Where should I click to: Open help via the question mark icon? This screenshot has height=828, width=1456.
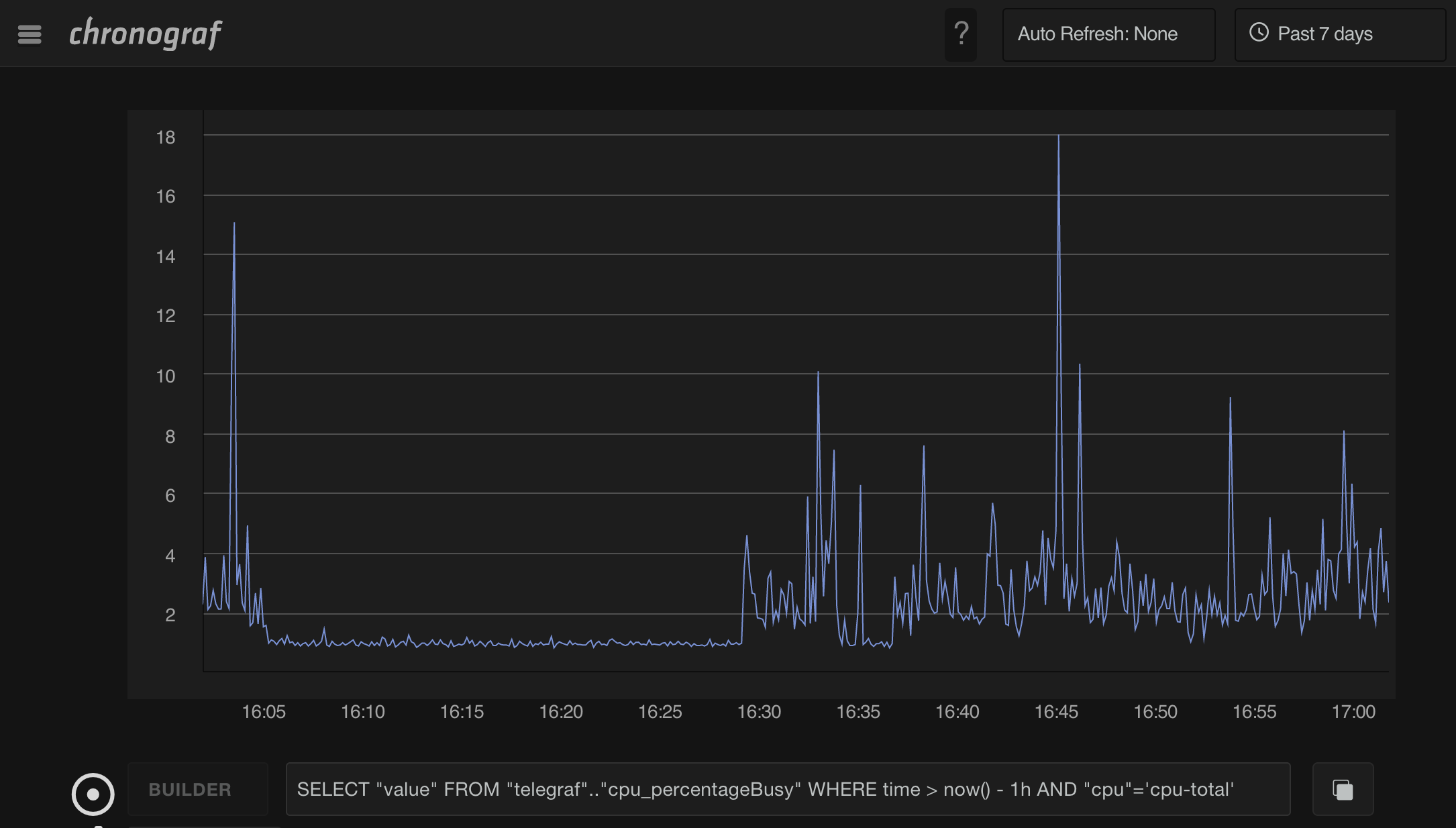point(961,34)
